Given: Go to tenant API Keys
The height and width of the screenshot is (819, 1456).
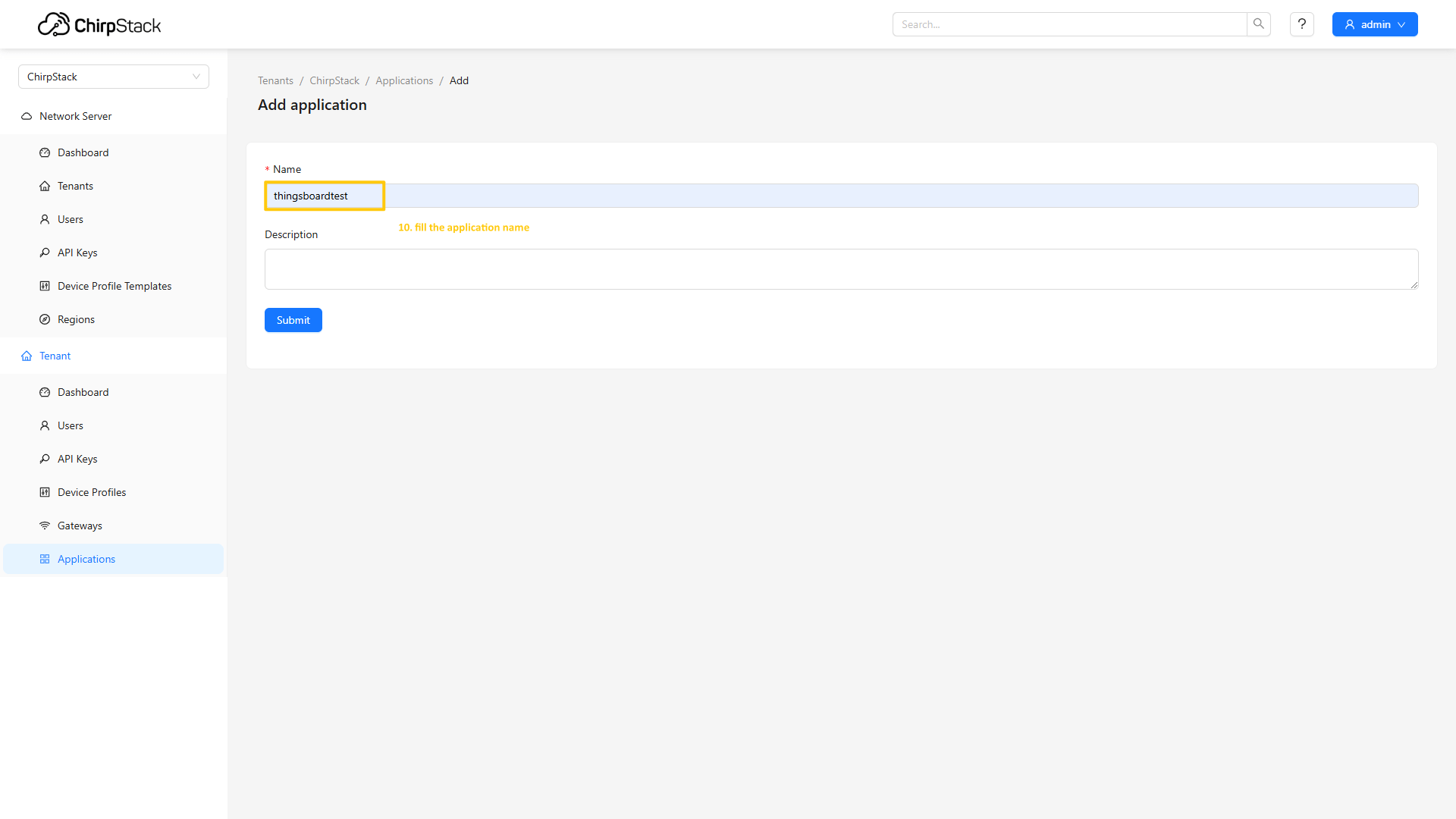Looking at the screenshot, I should tap(77, 459).
